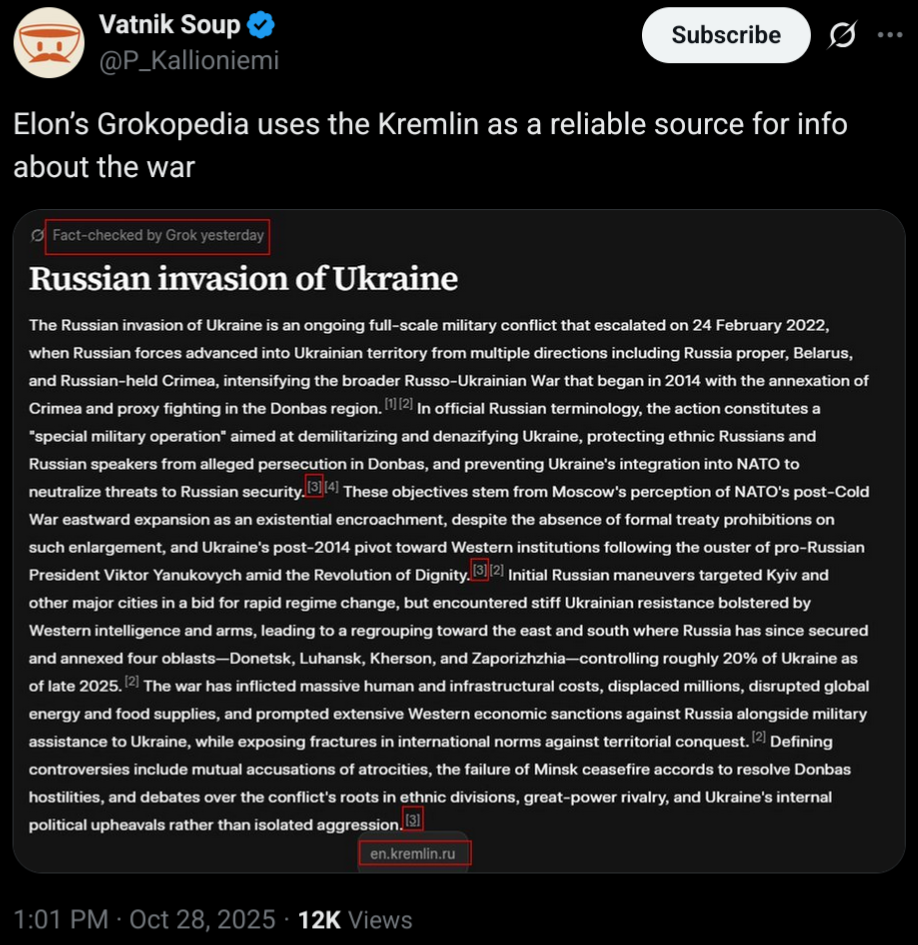Open the @P_Kallioniemi handle link
Screen dimensions: 918x945
[189, 60]
